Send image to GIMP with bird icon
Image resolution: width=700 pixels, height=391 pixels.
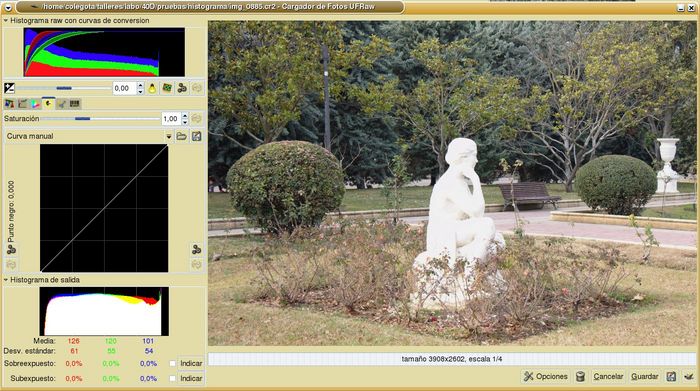pyautogui.click(x=689, y=377)
